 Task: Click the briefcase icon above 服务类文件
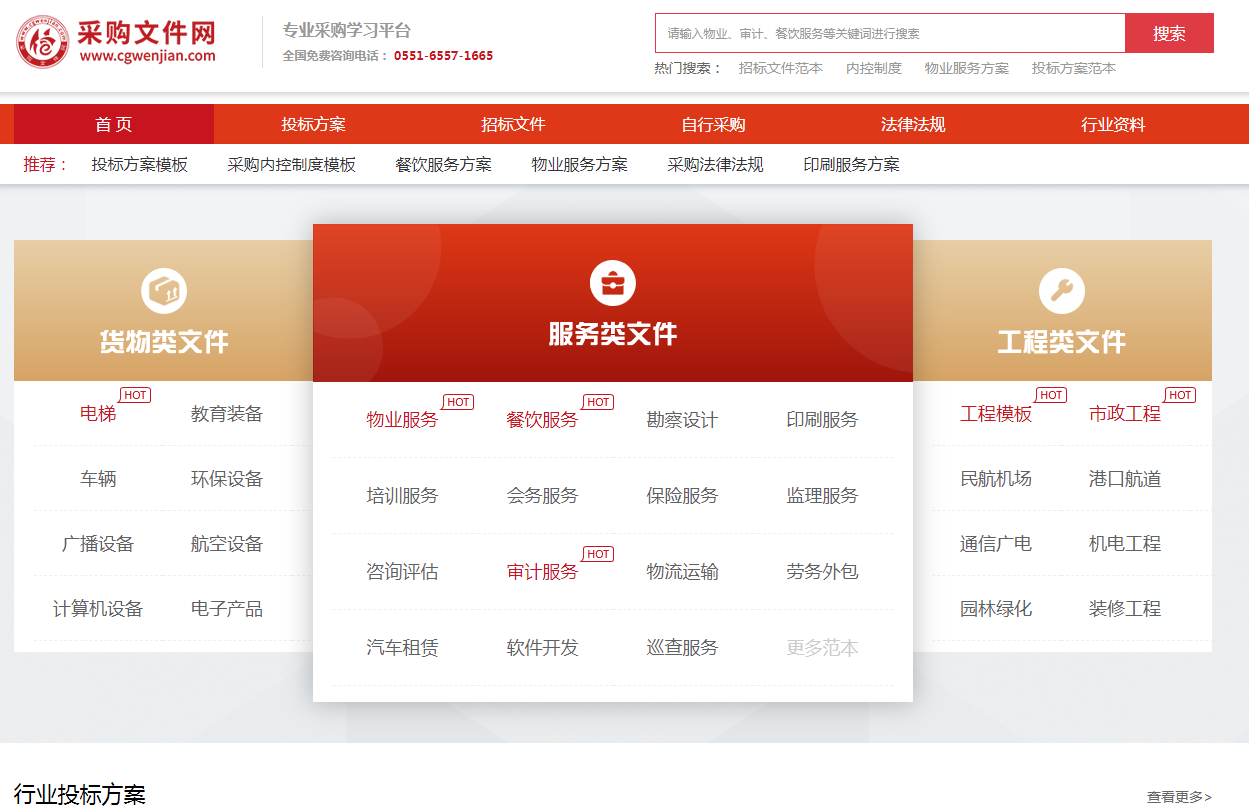coord(613,282)
